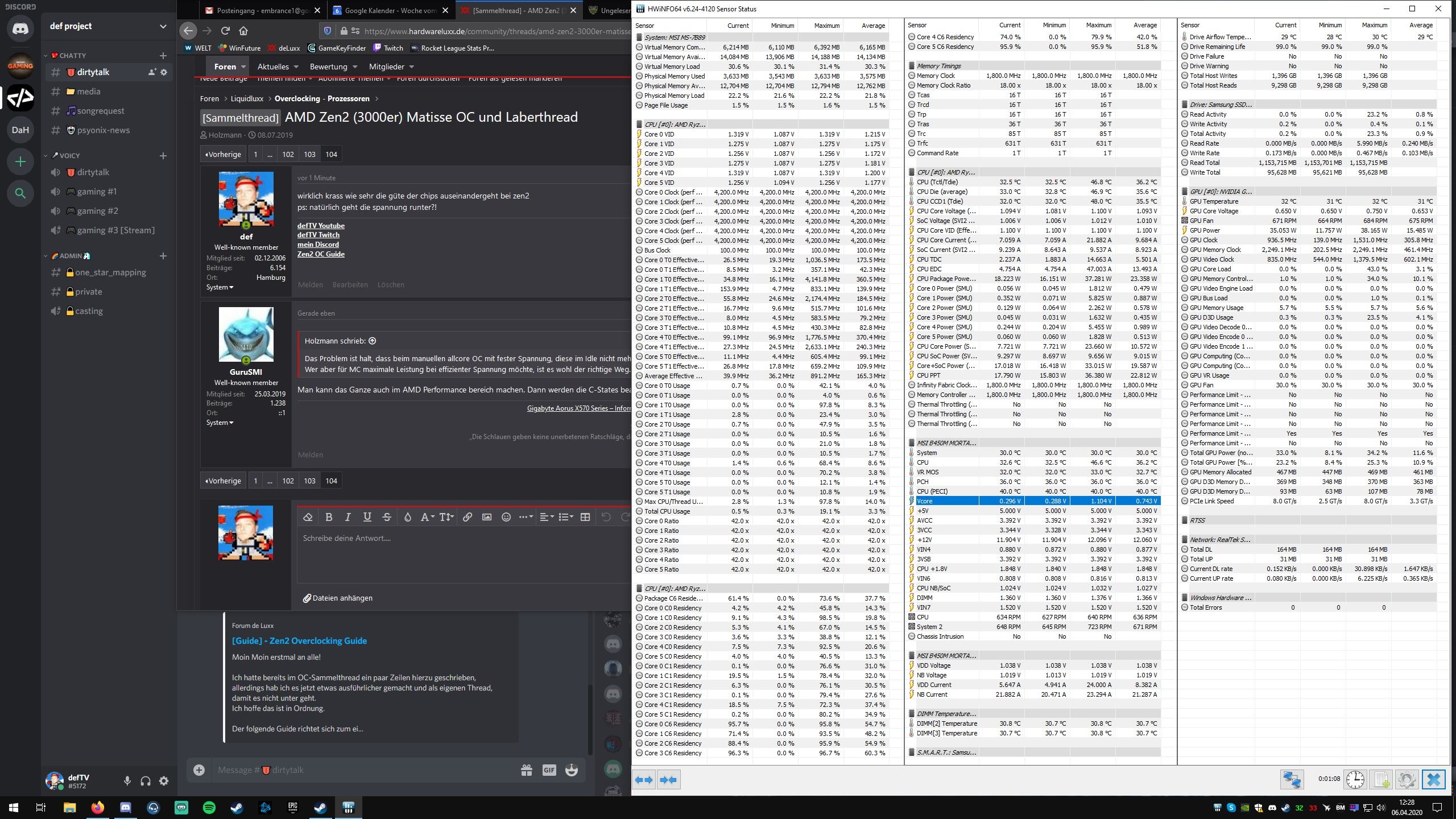Viewport: 1456px width, 819px height.
Task: Open HWiNFO sensor settings gear
Action: coord(1407,779)
